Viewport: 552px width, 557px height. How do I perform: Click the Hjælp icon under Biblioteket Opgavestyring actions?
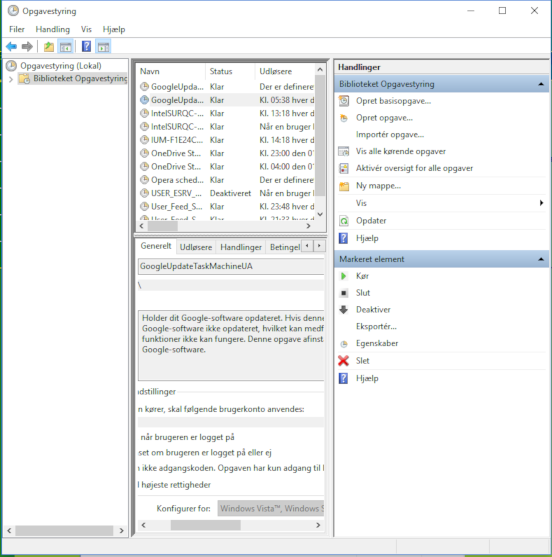tap(343, 238)
